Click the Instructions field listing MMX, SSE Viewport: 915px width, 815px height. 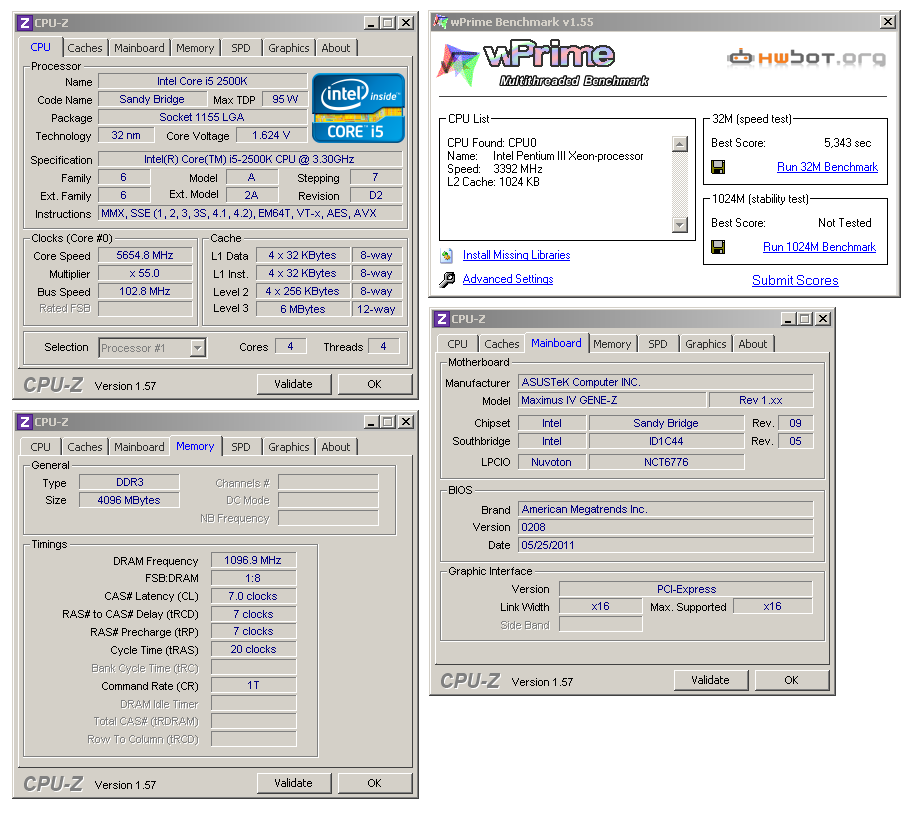[x=250, y=214]
